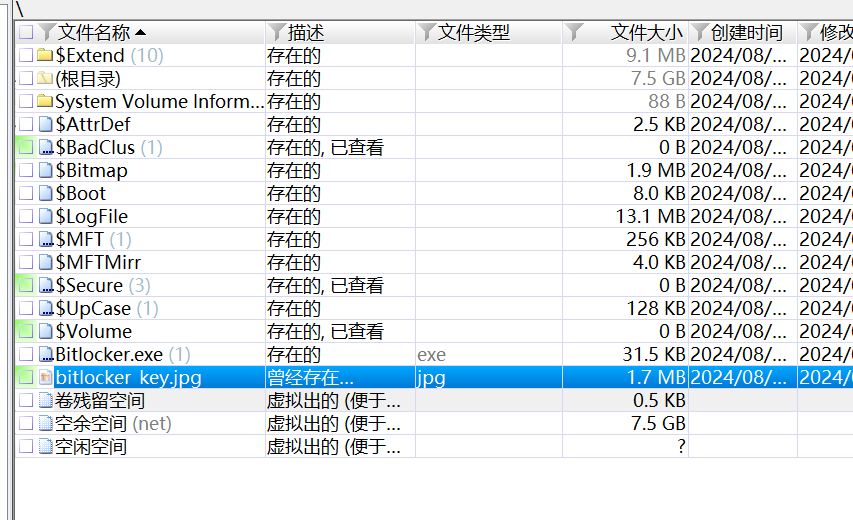Screen dimensions: 853x520
Task: Open the filter for 描述 column
Action: 277,32
